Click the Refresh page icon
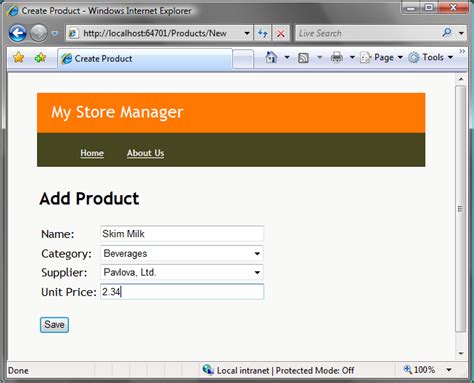Image resolution: width=474 pixels, height=383 pixels. click(263, 33)
